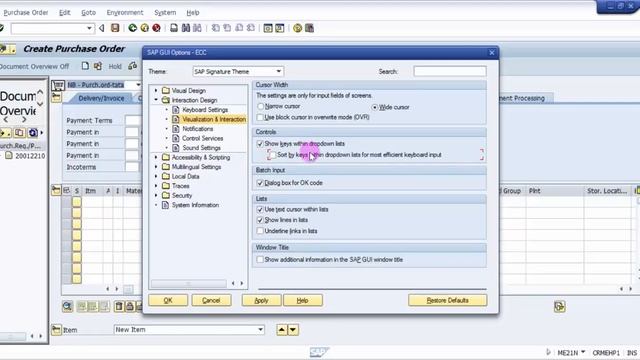Image resolution: width=640 pixels, height=360 pixels.
Task: Open the Purchase Order menu
Action: click(x=26, y=13)
